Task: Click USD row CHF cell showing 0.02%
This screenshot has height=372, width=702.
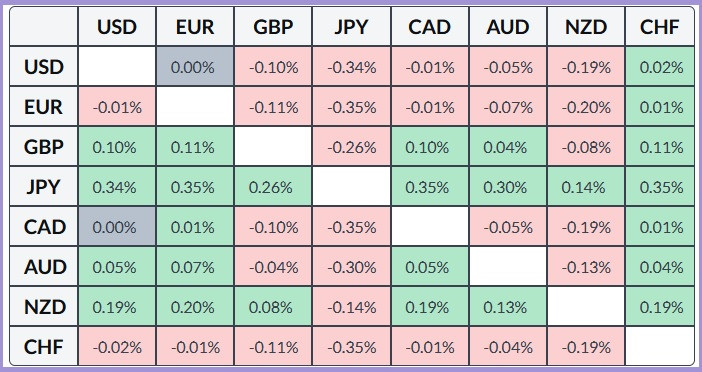Action: [x=659, y=67]
